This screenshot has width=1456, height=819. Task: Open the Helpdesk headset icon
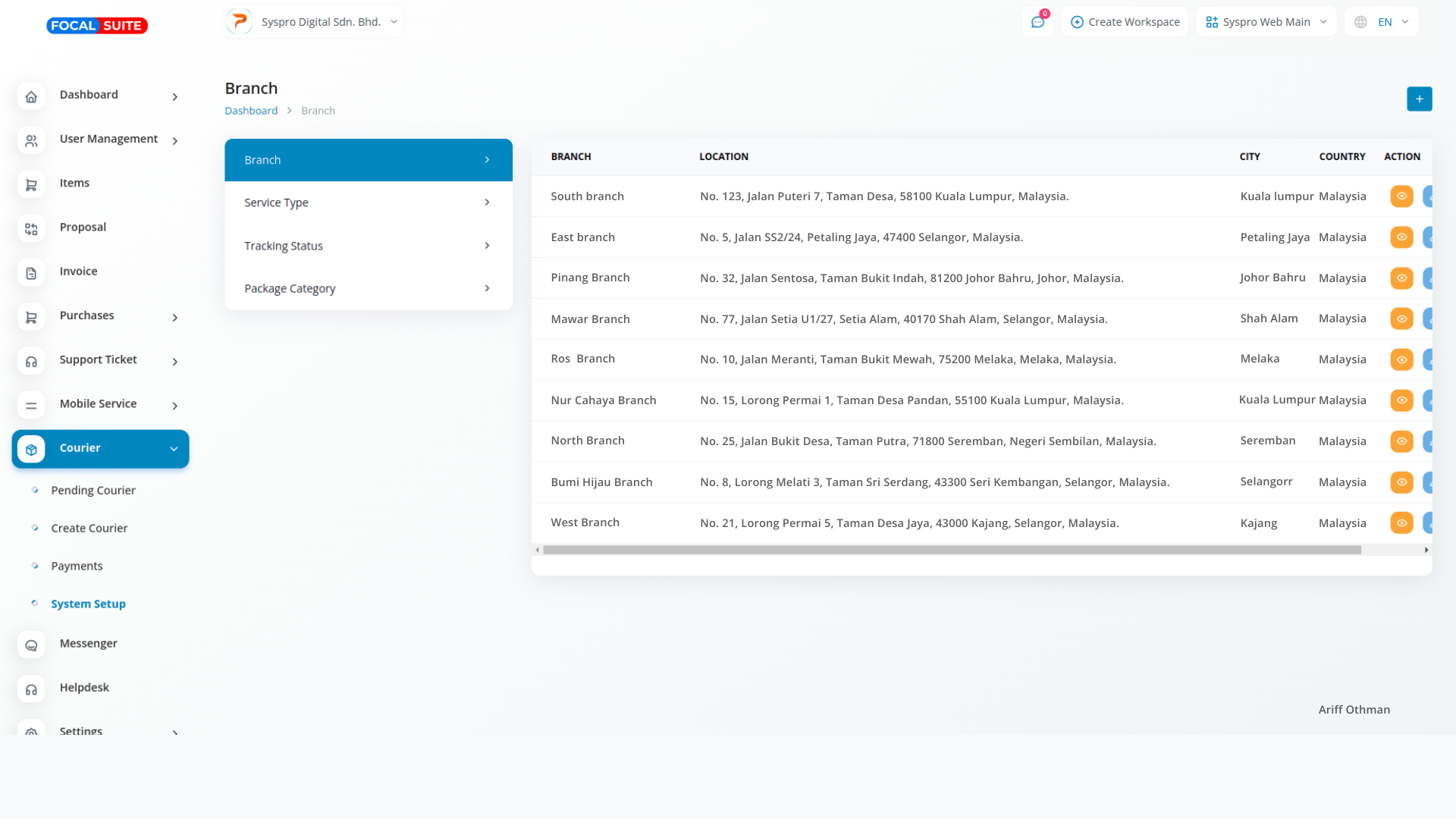pos(31,689)
